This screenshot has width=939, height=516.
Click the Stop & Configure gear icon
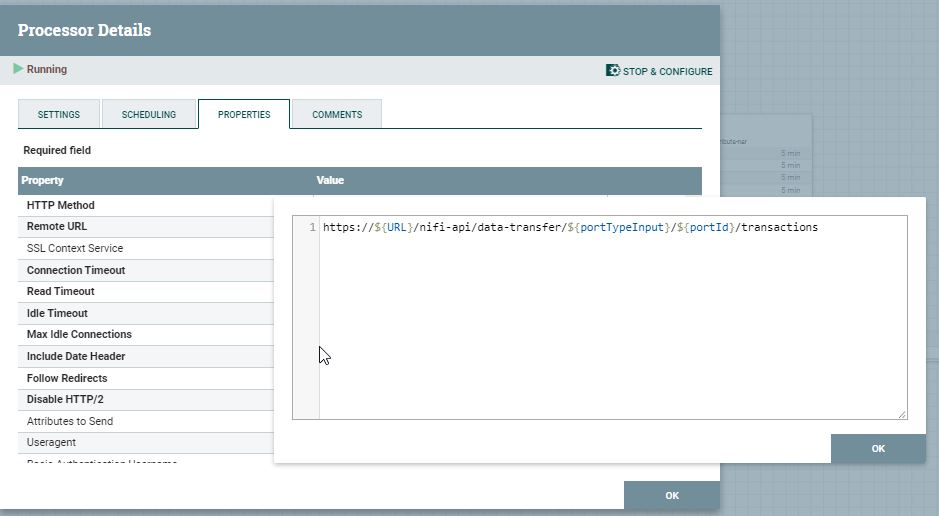point(613,71)
